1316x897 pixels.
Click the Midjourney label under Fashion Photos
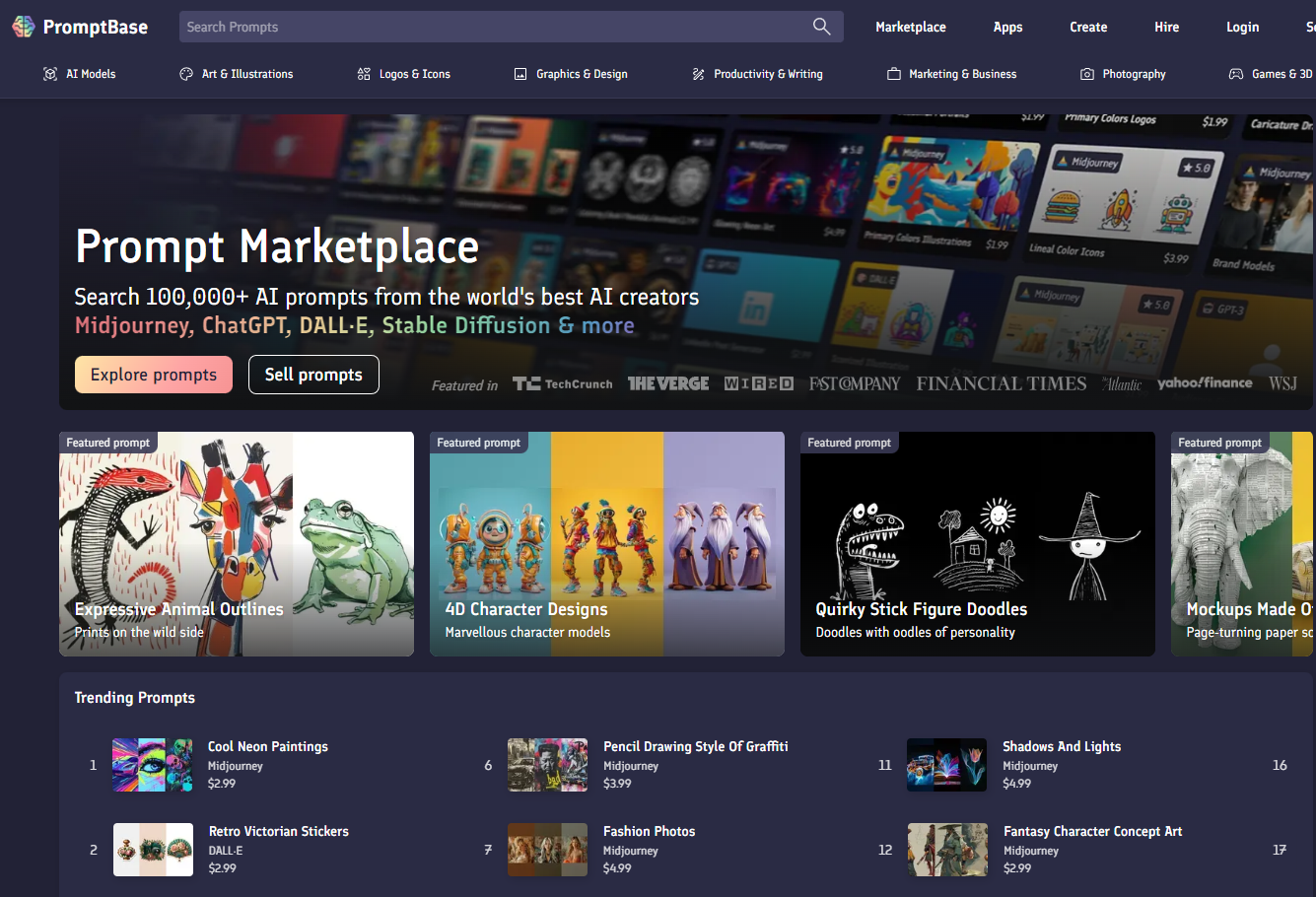(x=631, y=851)
